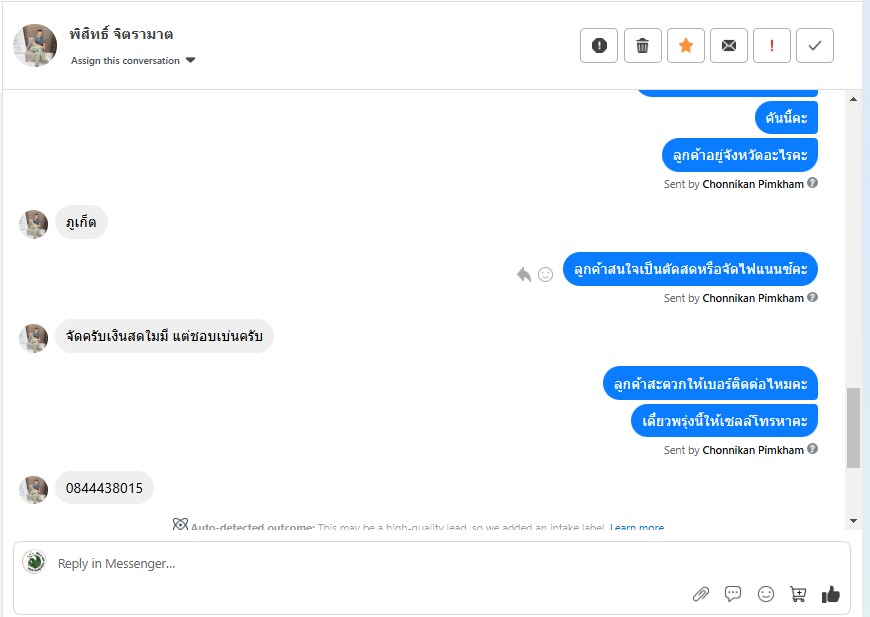870x617 pixels.
Task: Mark conversation as spam
Action: coord(599,46)
